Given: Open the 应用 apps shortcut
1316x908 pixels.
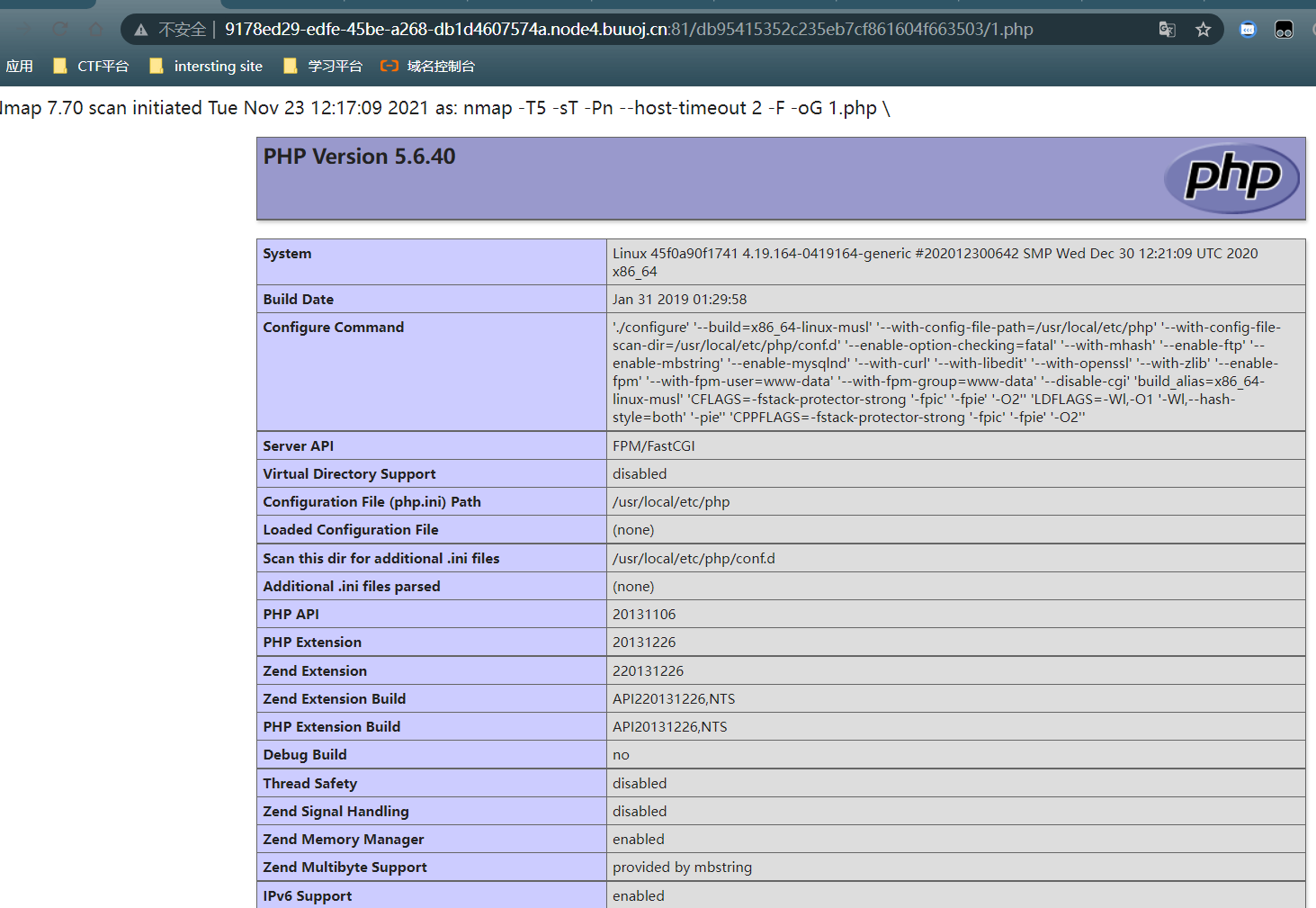Looking at the screenshot, I should (19, 66).
